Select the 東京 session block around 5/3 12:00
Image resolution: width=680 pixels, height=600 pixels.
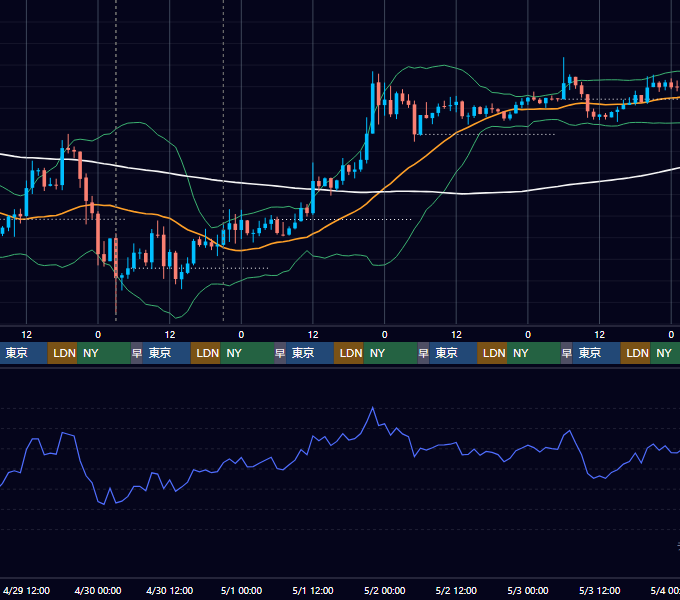pos(597,353)
